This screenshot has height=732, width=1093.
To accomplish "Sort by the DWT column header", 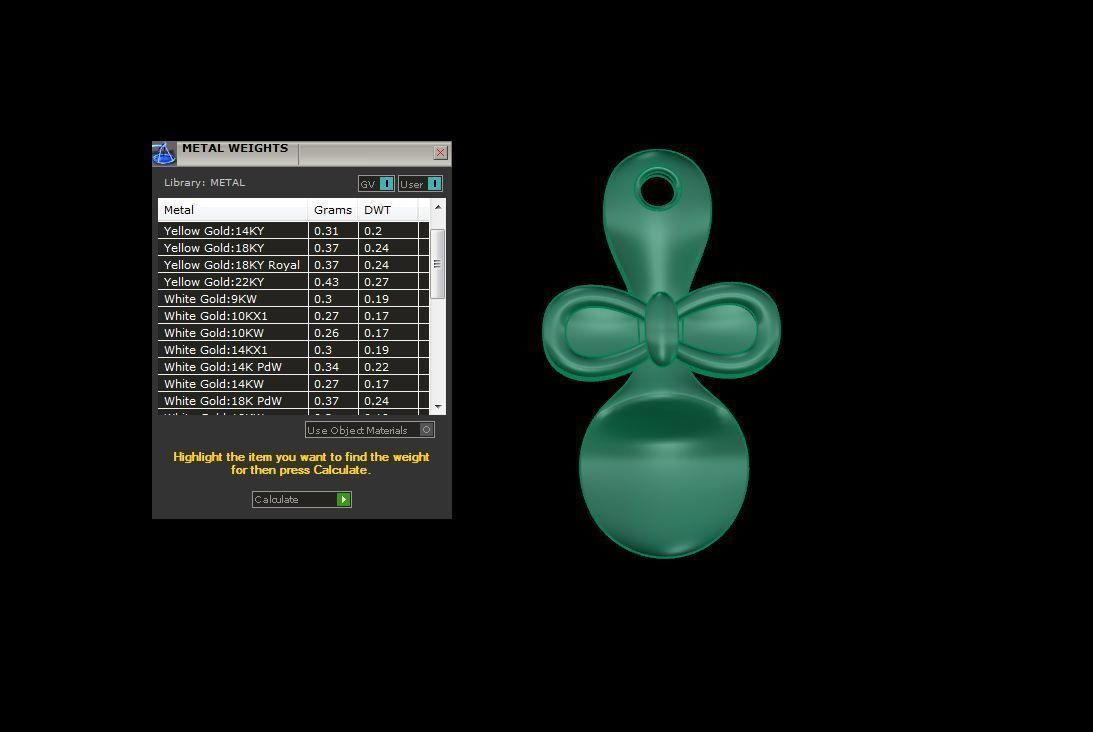I will [x=388, y=210].
